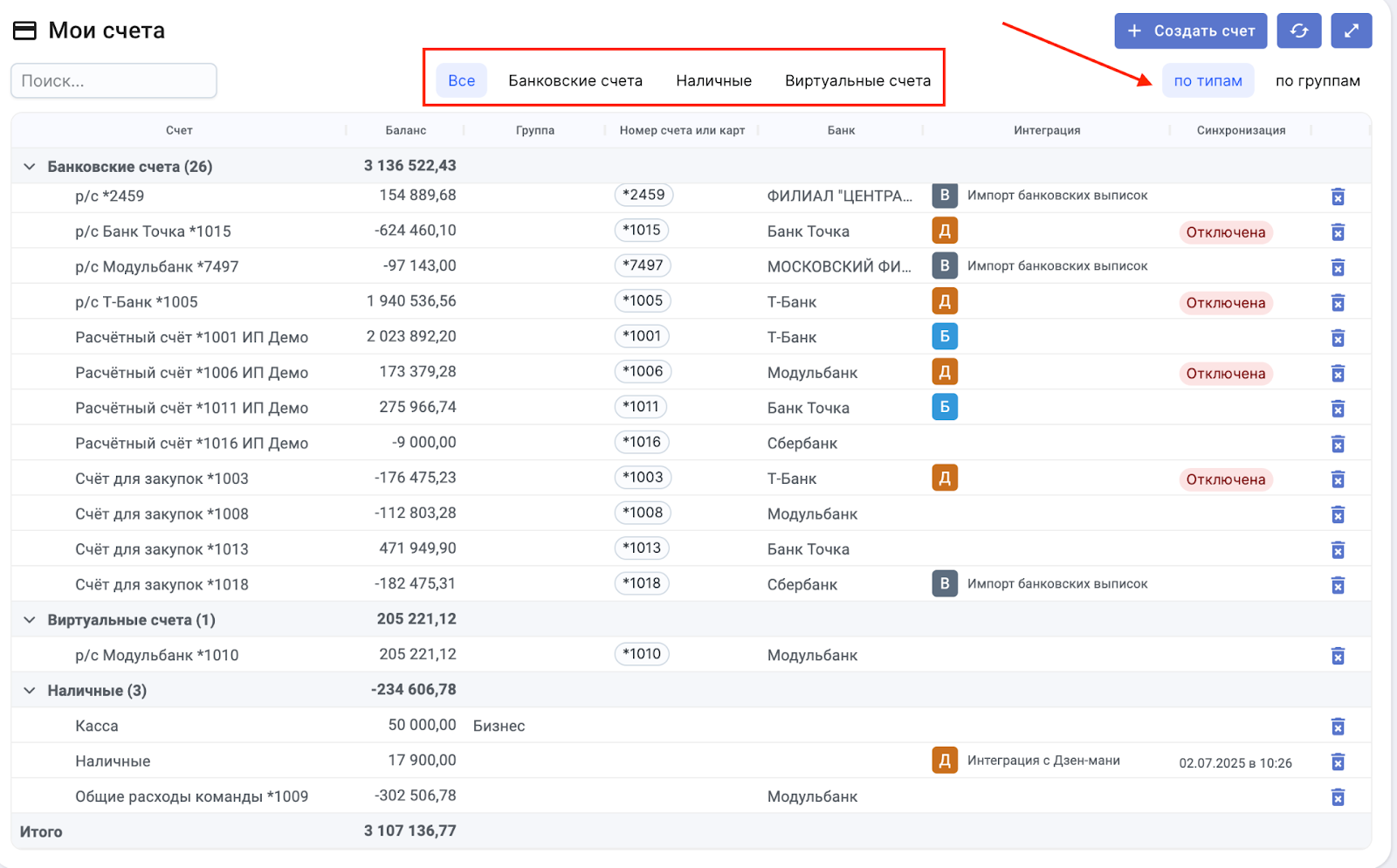Click the fullscreen expand icon button
Screen dimensions: 1397x868
(1351, 31)
